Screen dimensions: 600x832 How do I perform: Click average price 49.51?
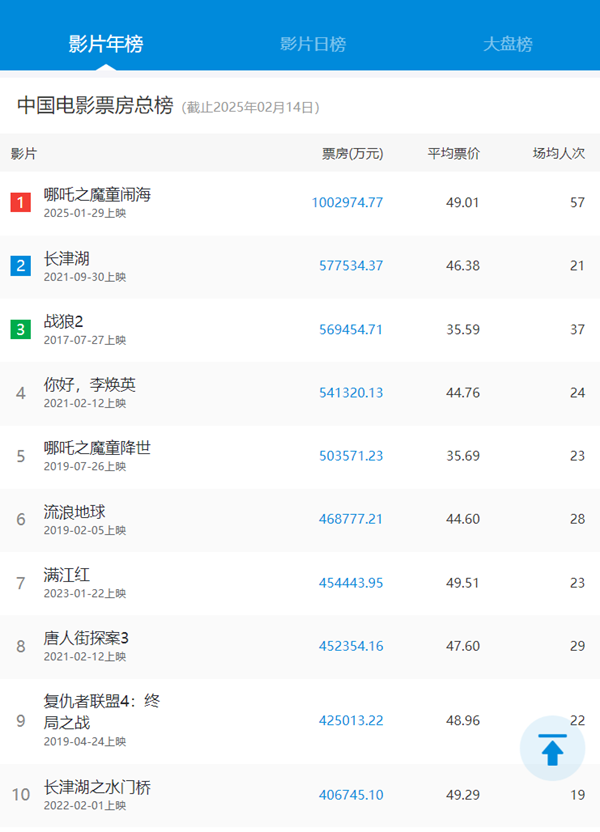pyautogui.click(x=463, y=582)
